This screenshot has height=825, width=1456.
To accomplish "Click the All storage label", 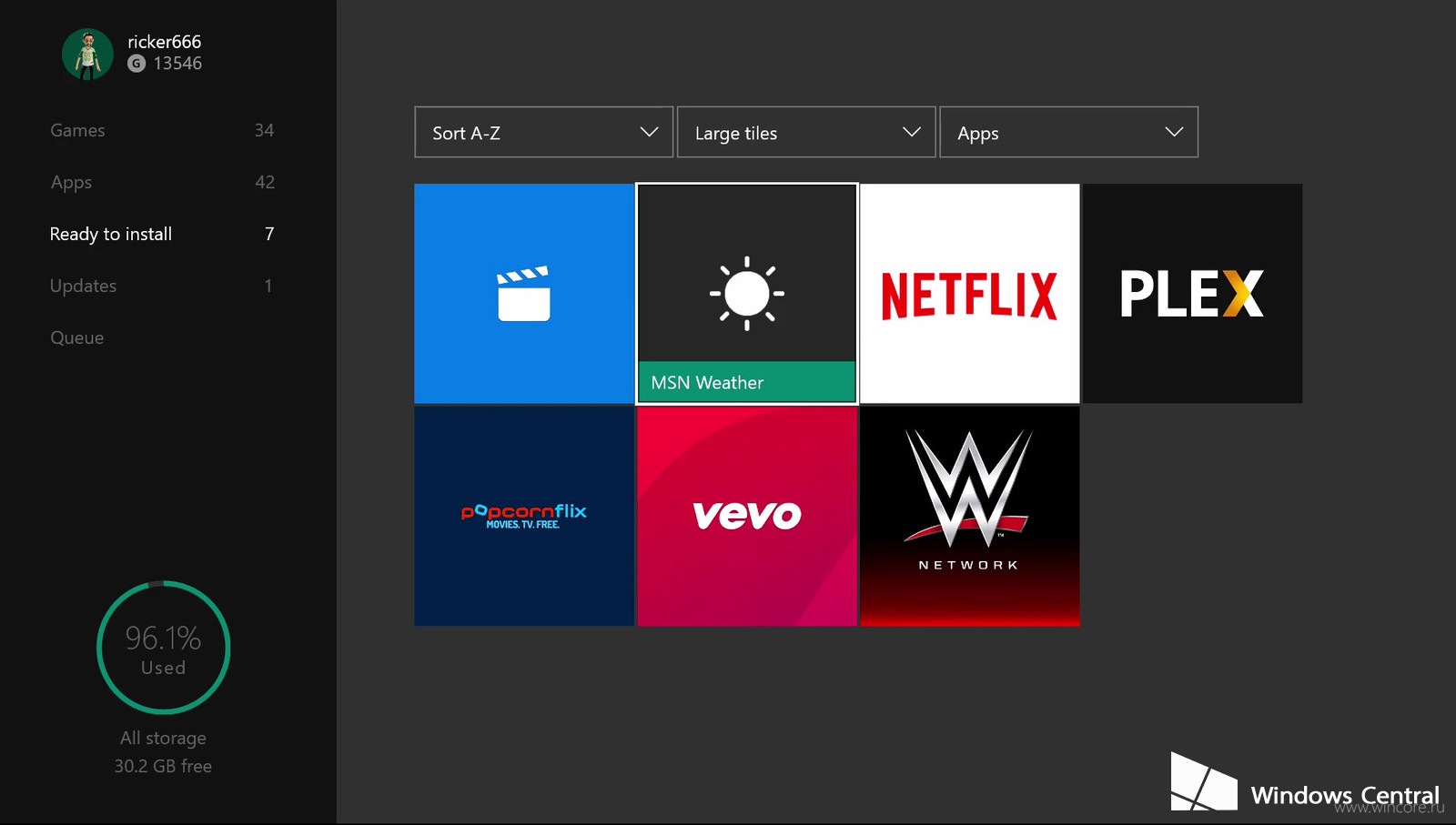I will 164,738.
